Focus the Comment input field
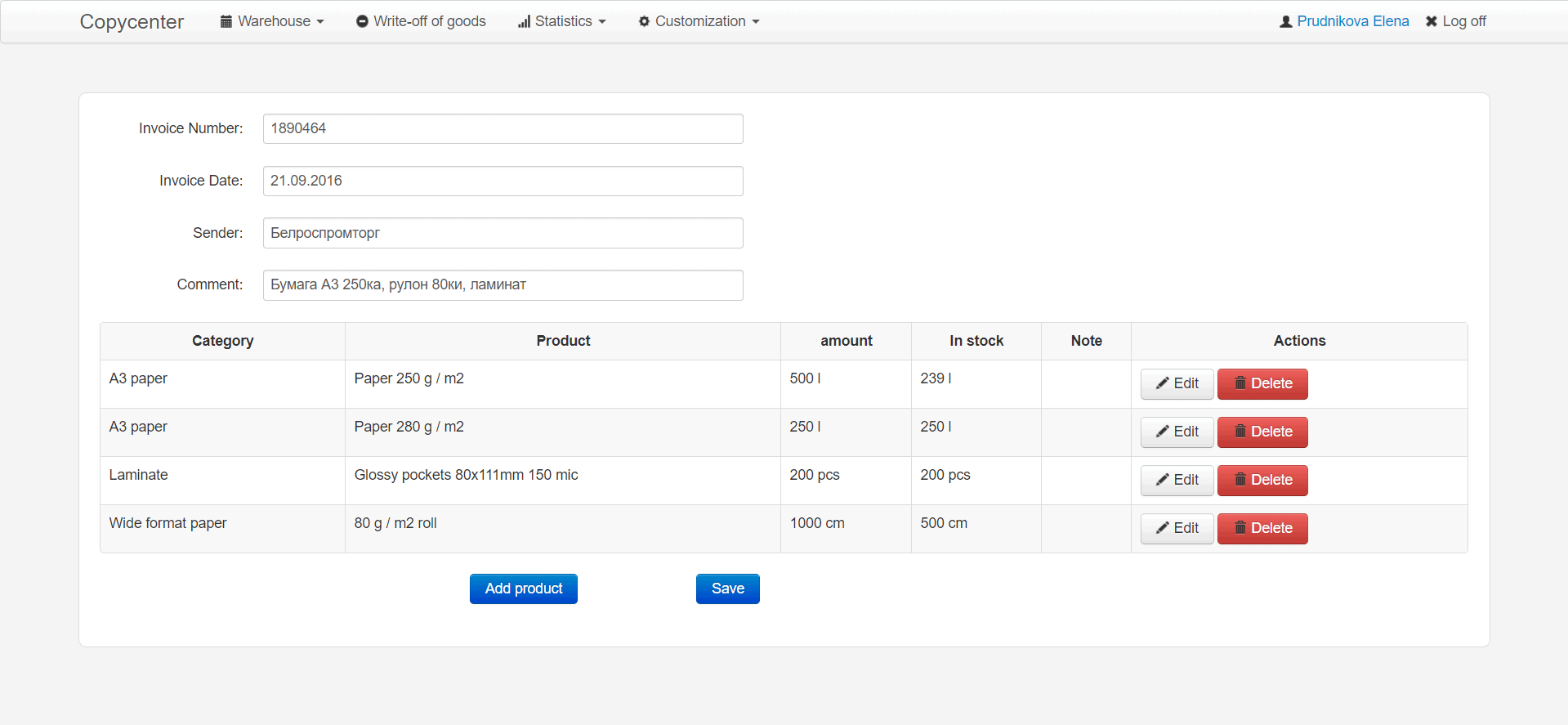Viewport: 1568px width, 725px height. click(x=503, y=285)
